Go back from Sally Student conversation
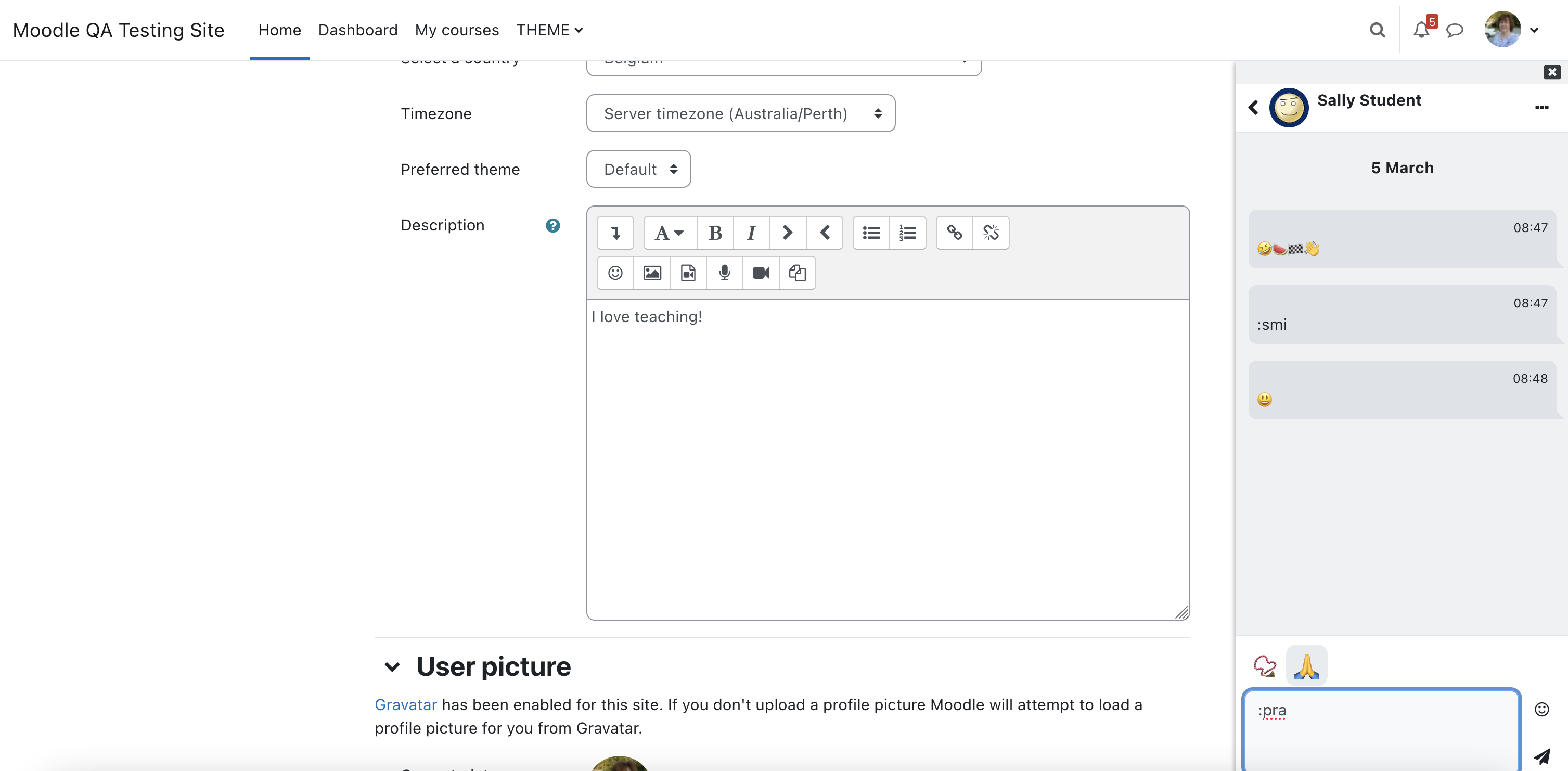Viewport: 1568px width, 771px height. (1253, 108)
